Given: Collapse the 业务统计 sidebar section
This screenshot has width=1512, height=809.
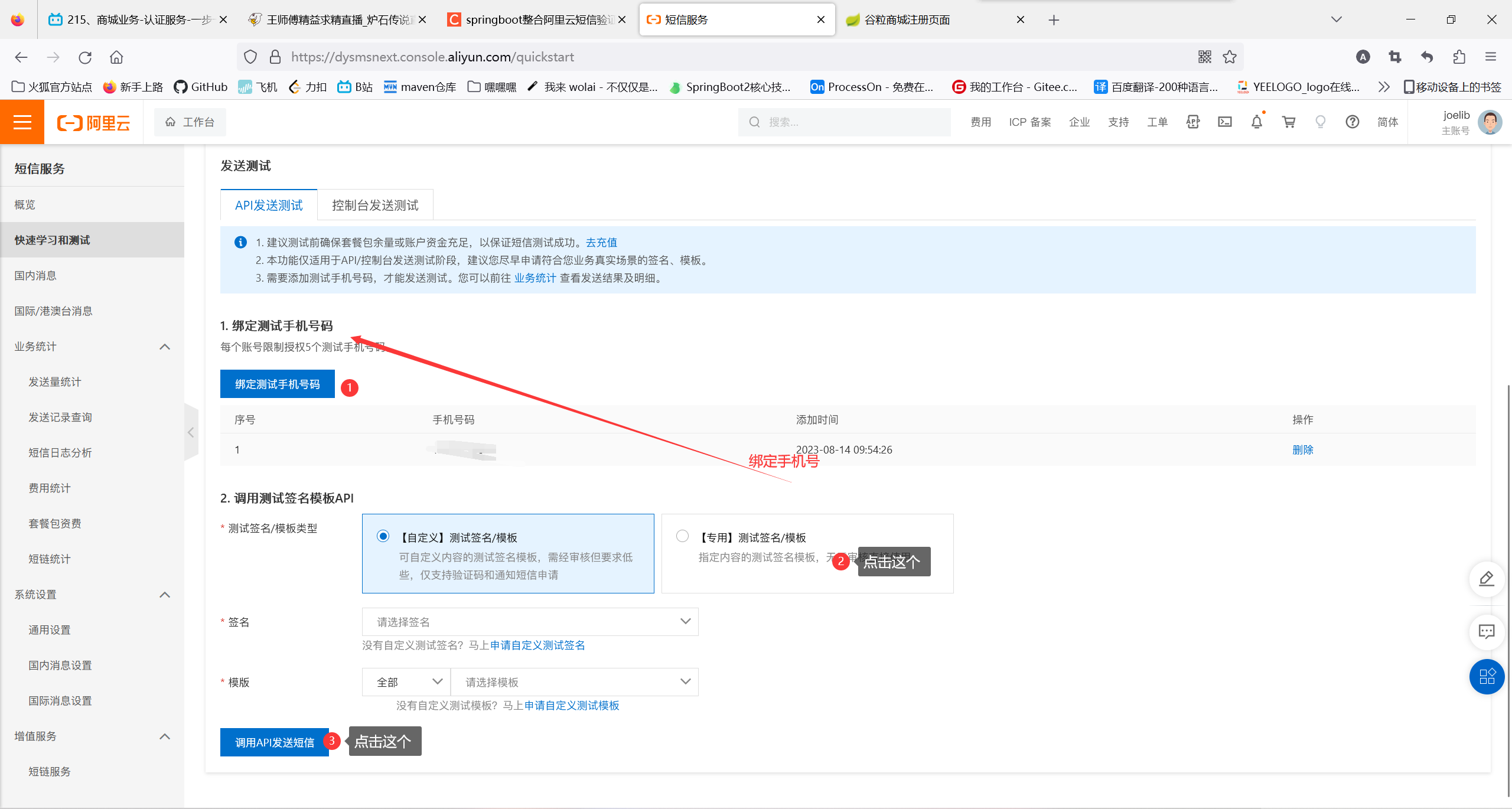Looking at the screenshot, I should click(165, 347).
